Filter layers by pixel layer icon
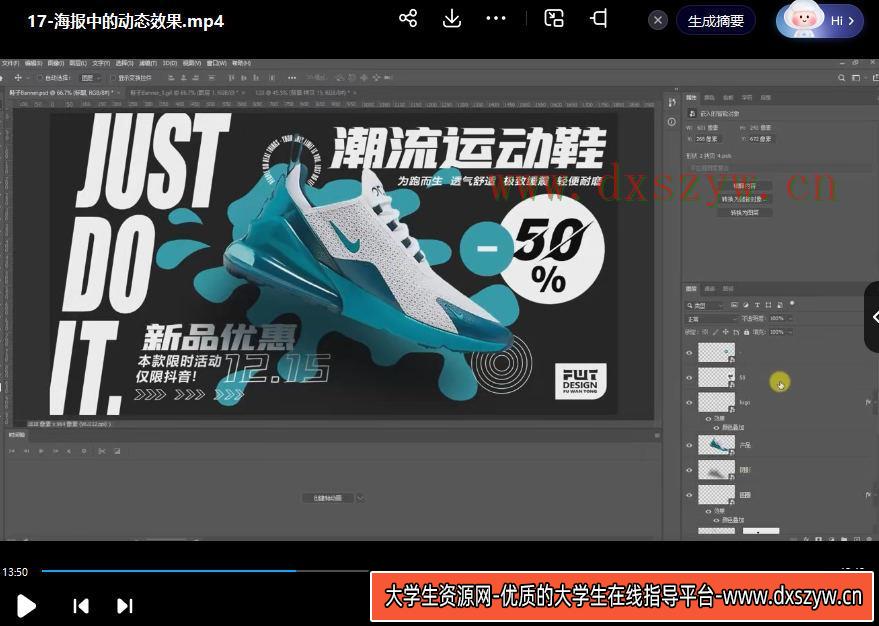Image resolution: width=879 pixels, height=626 pixels. pos(734,305)
